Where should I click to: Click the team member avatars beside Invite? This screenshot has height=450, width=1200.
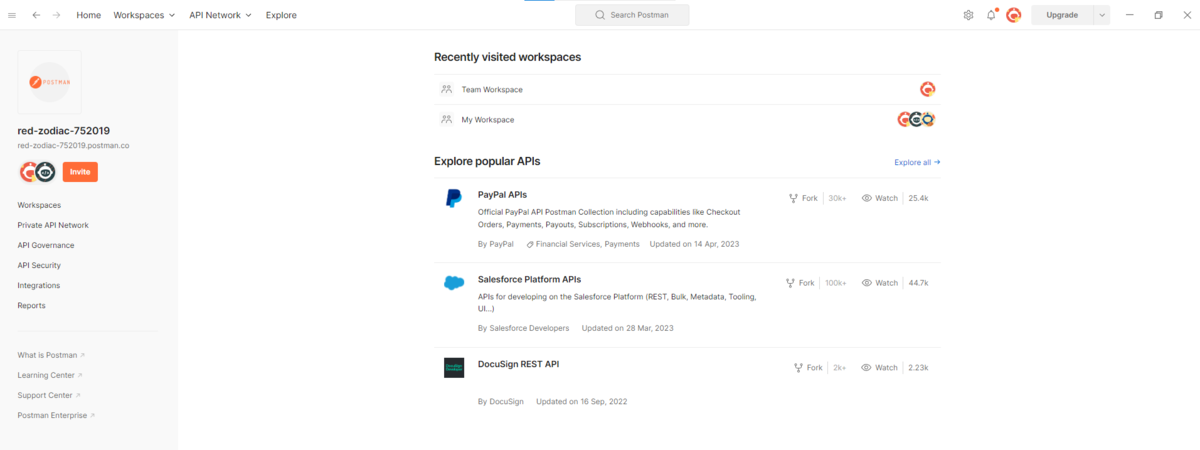[37, 172]
